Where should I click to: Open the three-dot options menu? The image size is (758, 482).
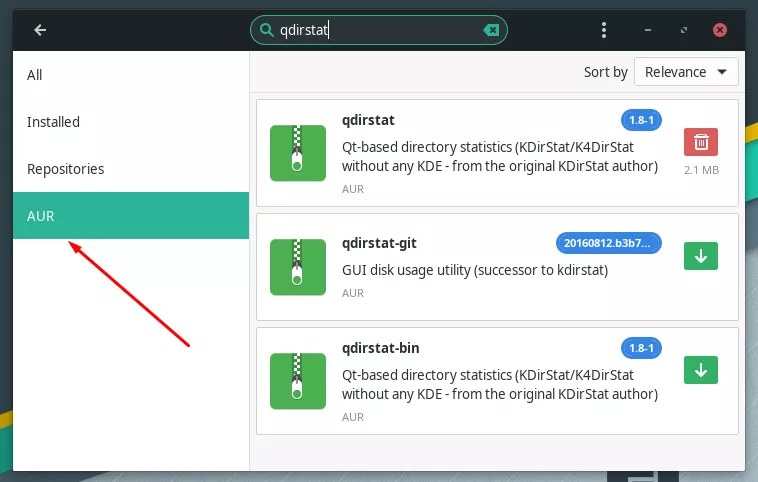(x=604, y=30)
